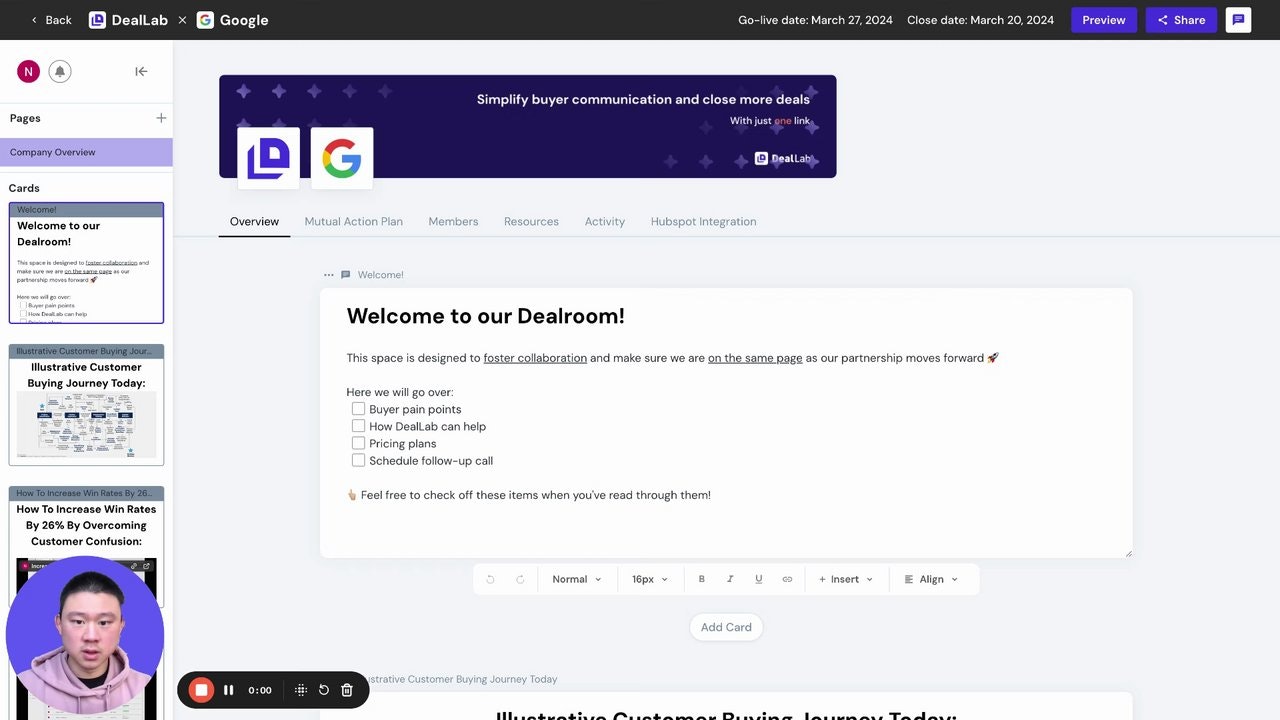
Task: Click the Add Card button
Action: (725, 627)
